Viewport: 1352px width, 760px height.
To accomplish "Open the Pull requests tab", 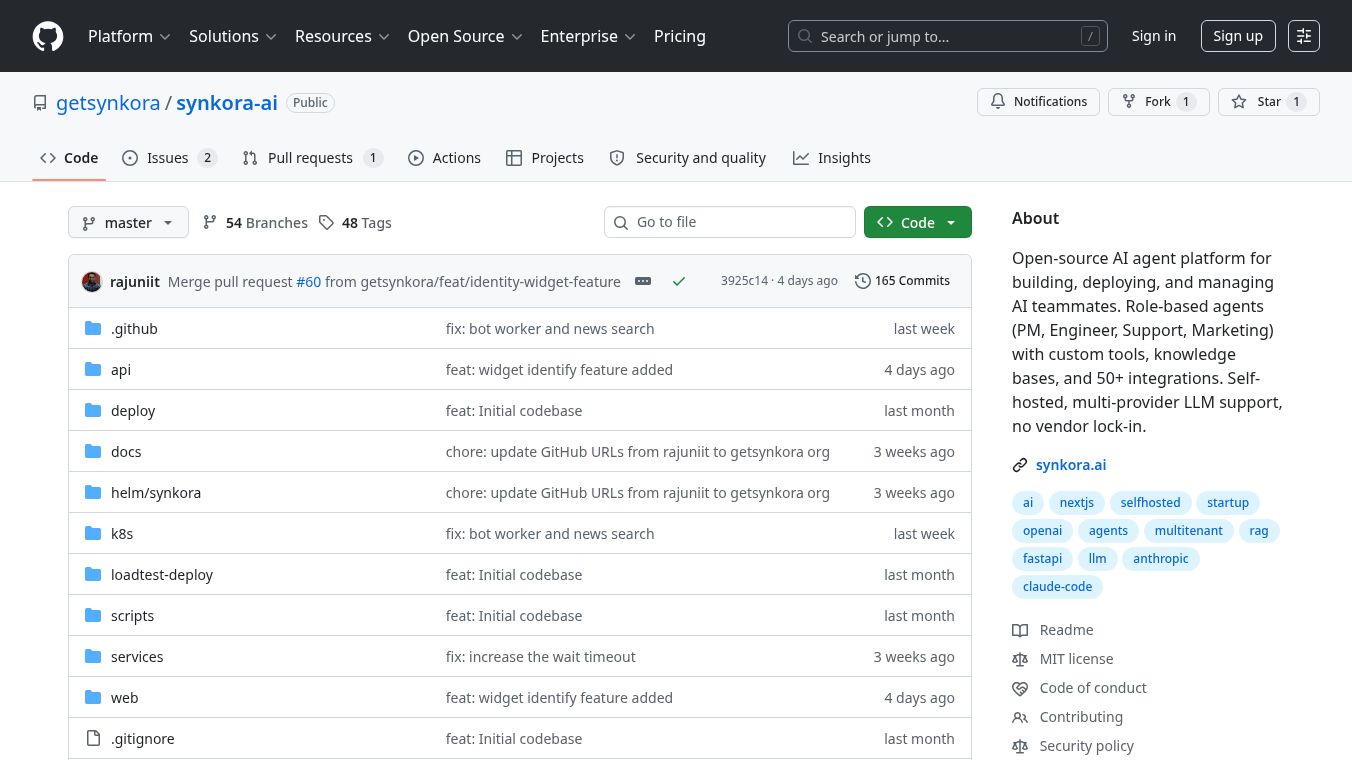I will pos(311,158).
